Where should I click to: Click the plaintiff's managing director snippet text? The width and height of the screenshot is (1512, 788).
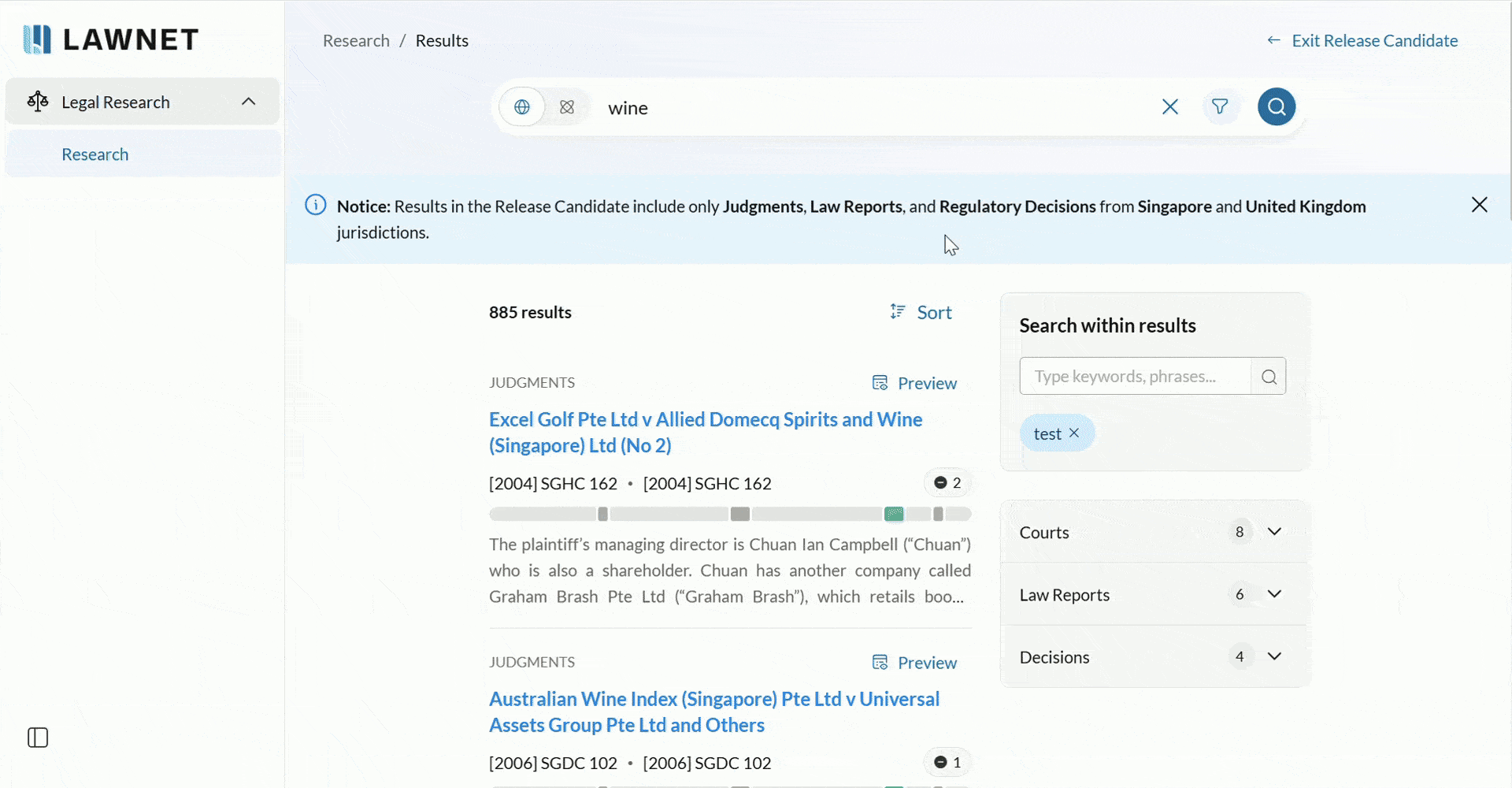730,571
